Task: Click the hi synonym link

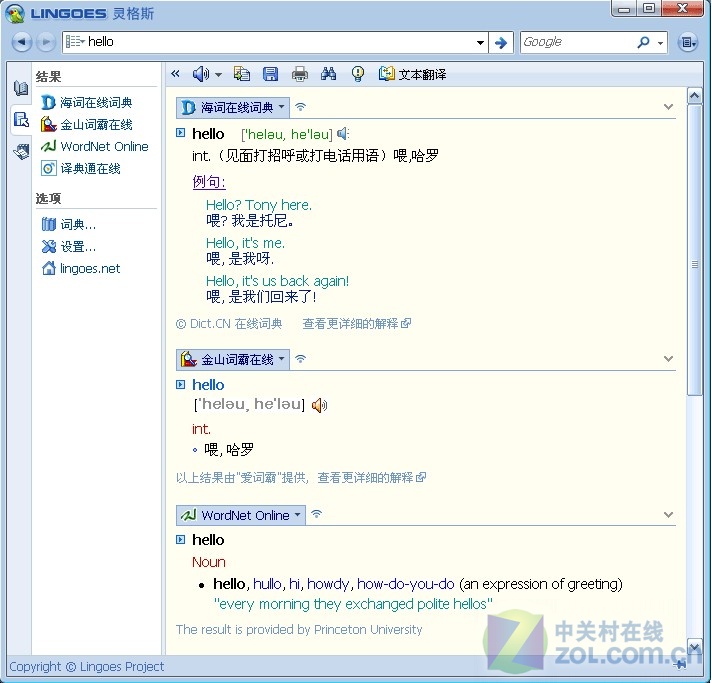Action: point(294,584)
